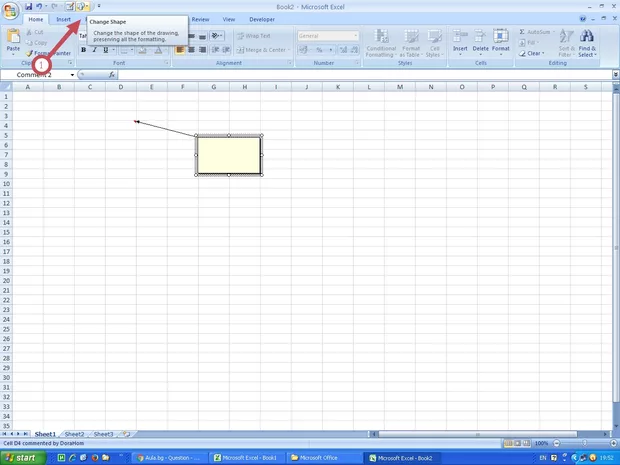Click the Windows start button
620x465 pixels.
[22, 458]
